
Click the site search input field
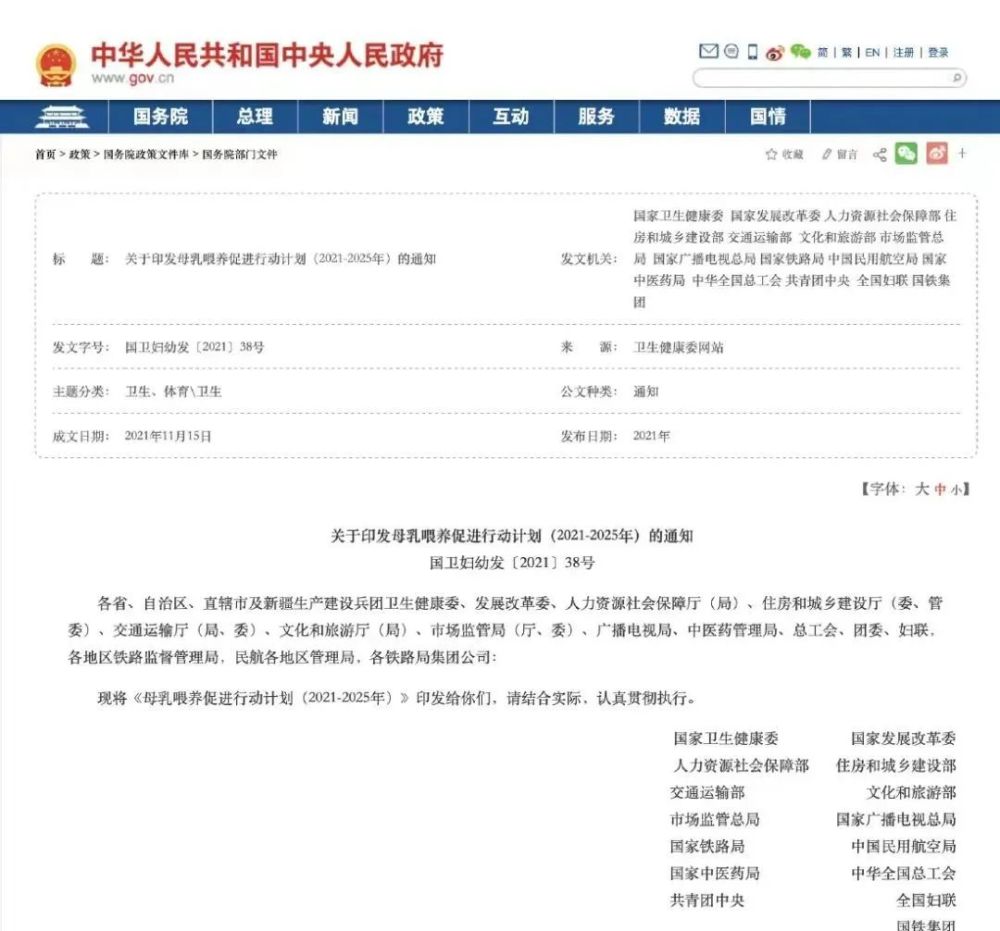pyautogui.click(x=830, y=78)
